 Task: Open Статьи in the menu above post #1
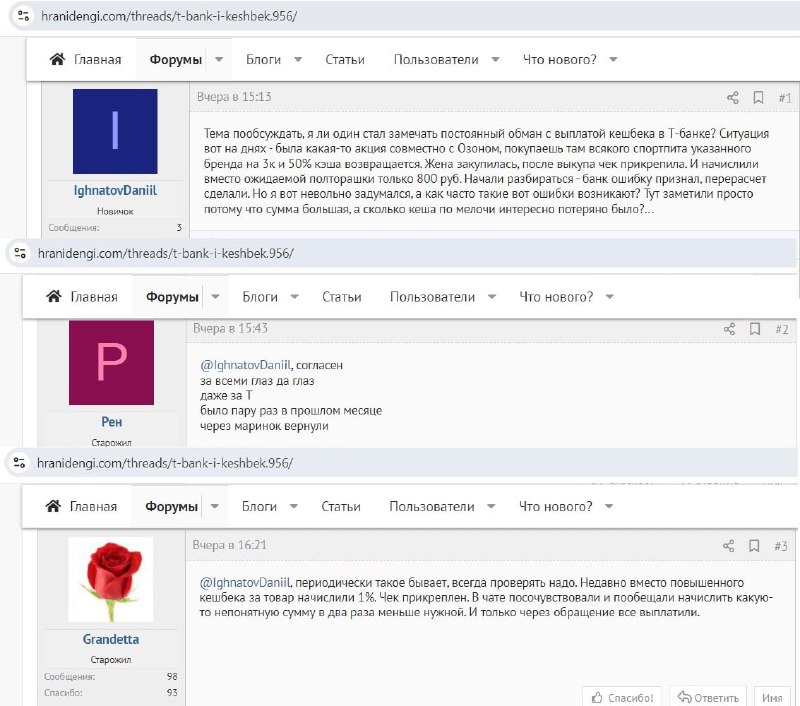pyautogui.click(x=345, y=60)
